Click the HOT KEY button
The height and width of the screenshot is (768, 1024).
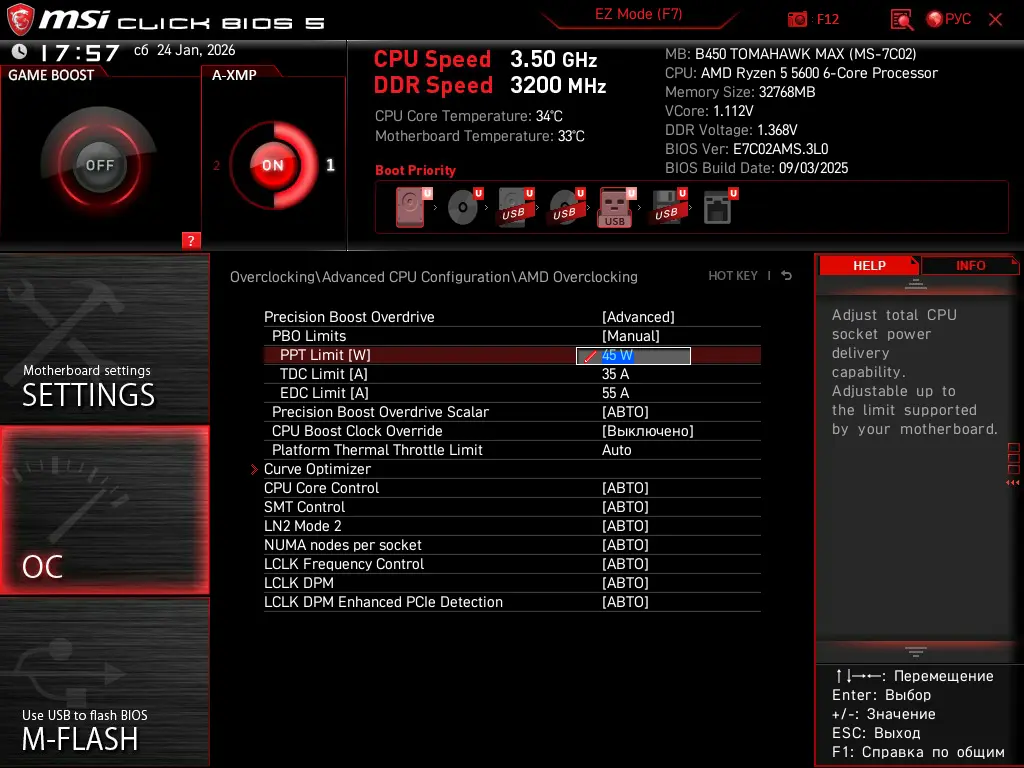click(x=733, y=276)
